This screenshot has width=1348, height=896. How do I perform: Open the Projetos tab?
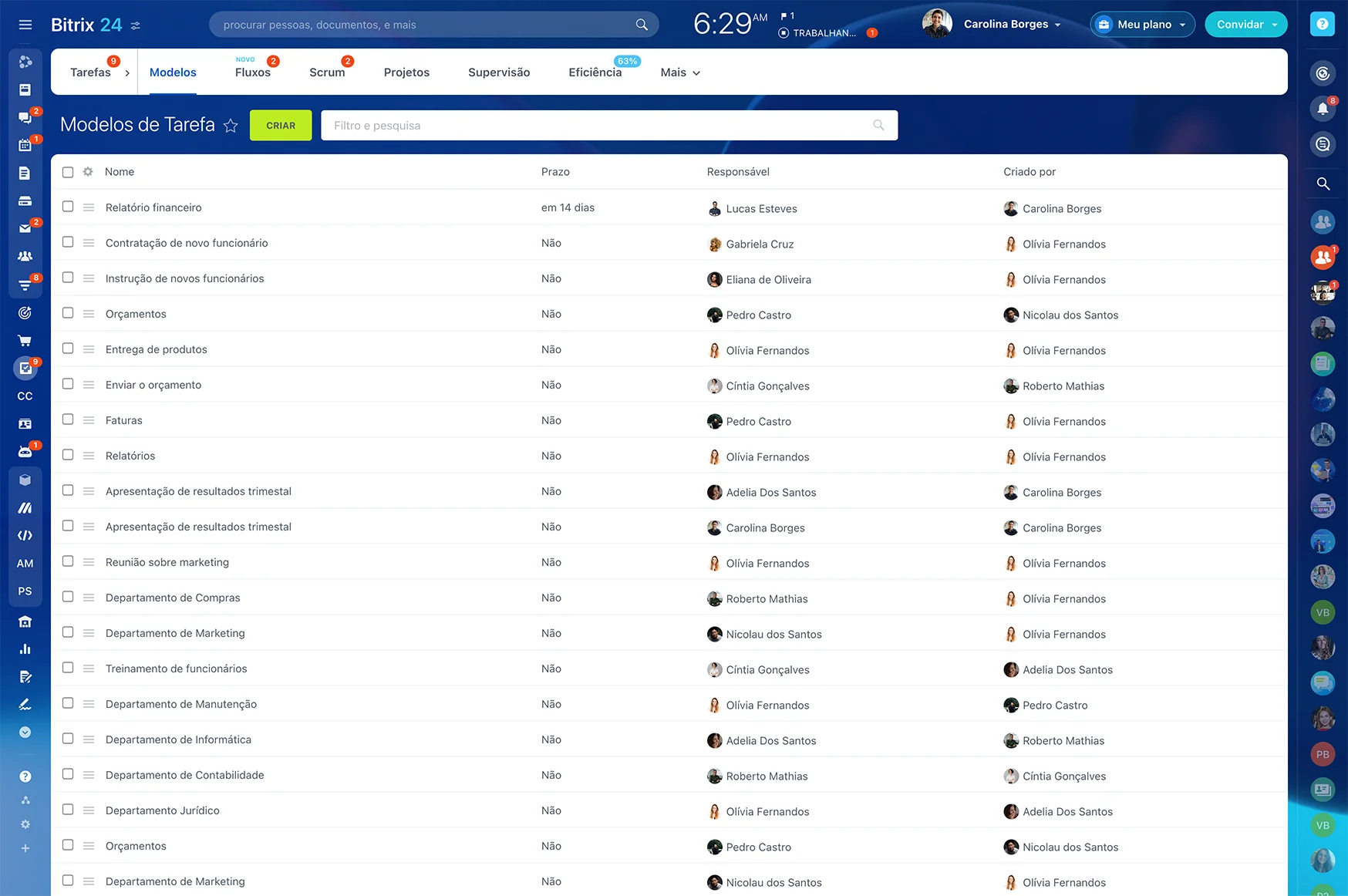point(406,72)
